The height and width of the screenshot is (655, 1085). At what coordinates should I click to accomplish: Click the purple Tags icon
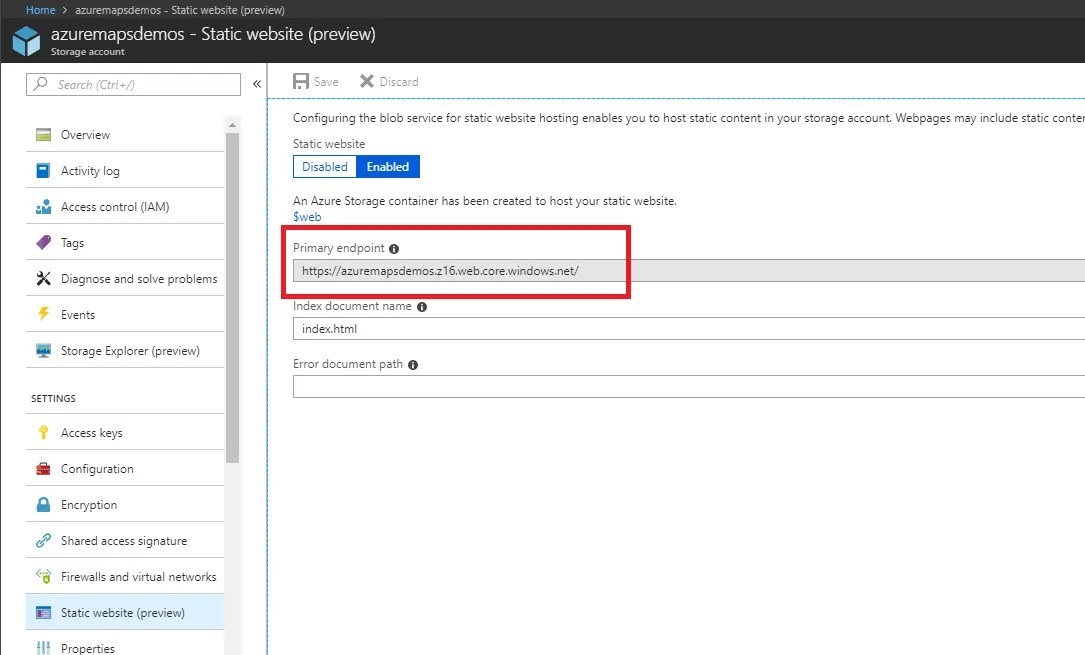click(43, 242)
